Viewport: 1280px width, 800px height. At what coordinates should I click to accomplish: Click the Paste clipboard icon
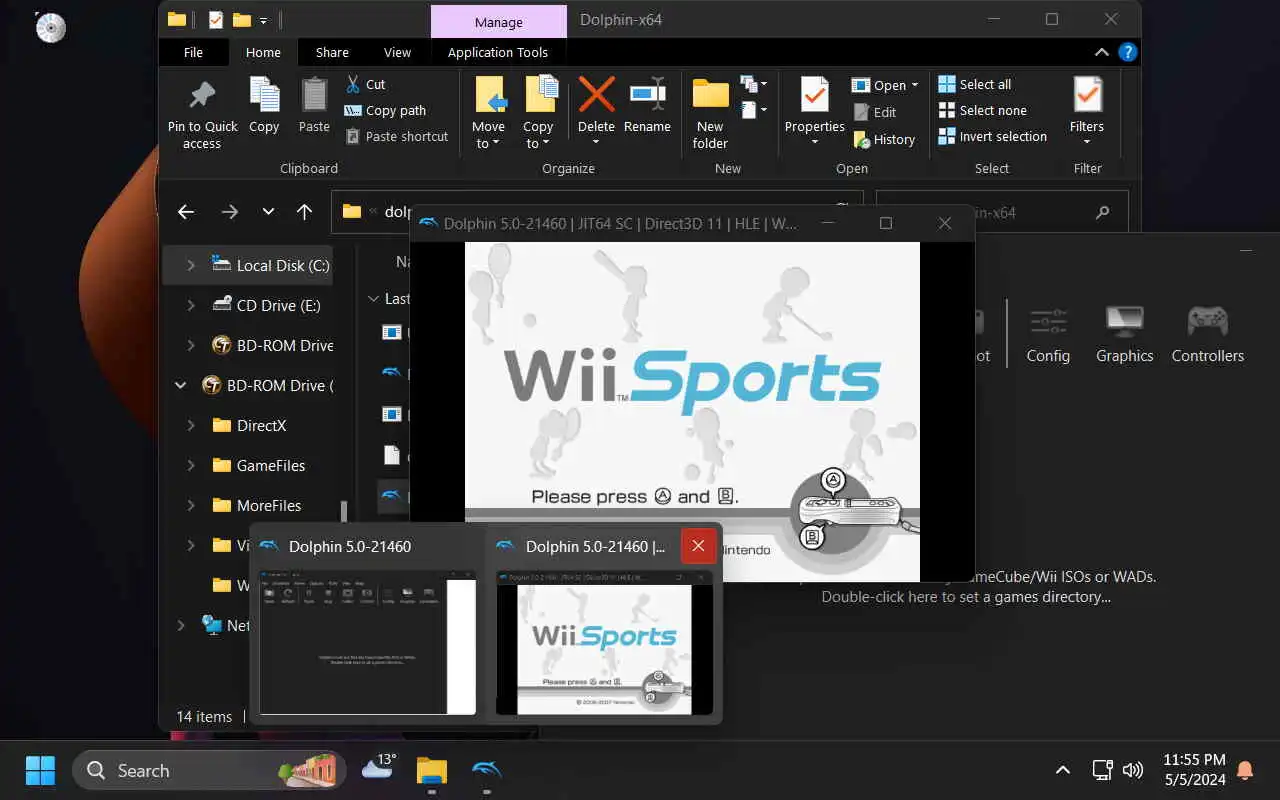(314, 96)
